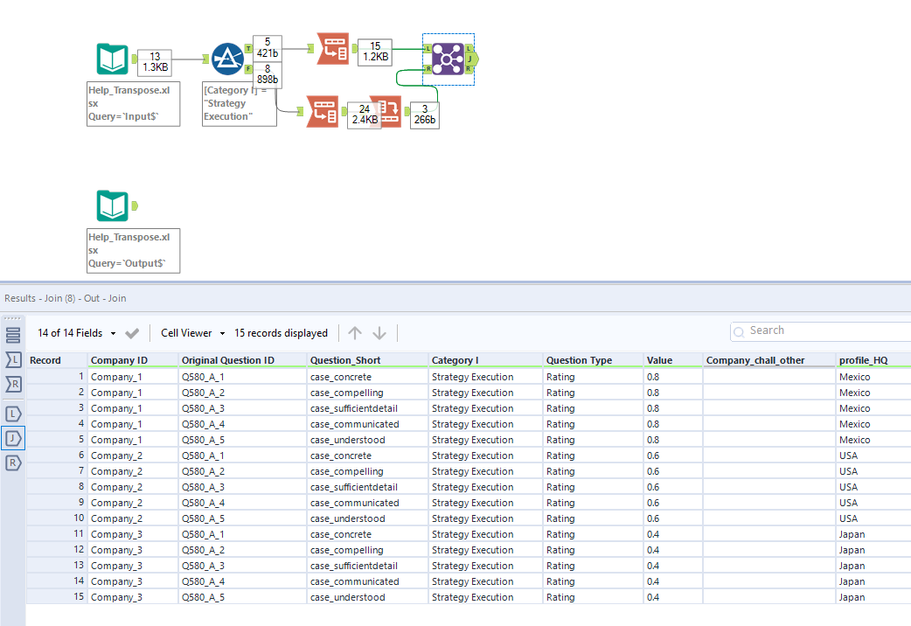
Task: Click the Category I column header
Action: 486,360
